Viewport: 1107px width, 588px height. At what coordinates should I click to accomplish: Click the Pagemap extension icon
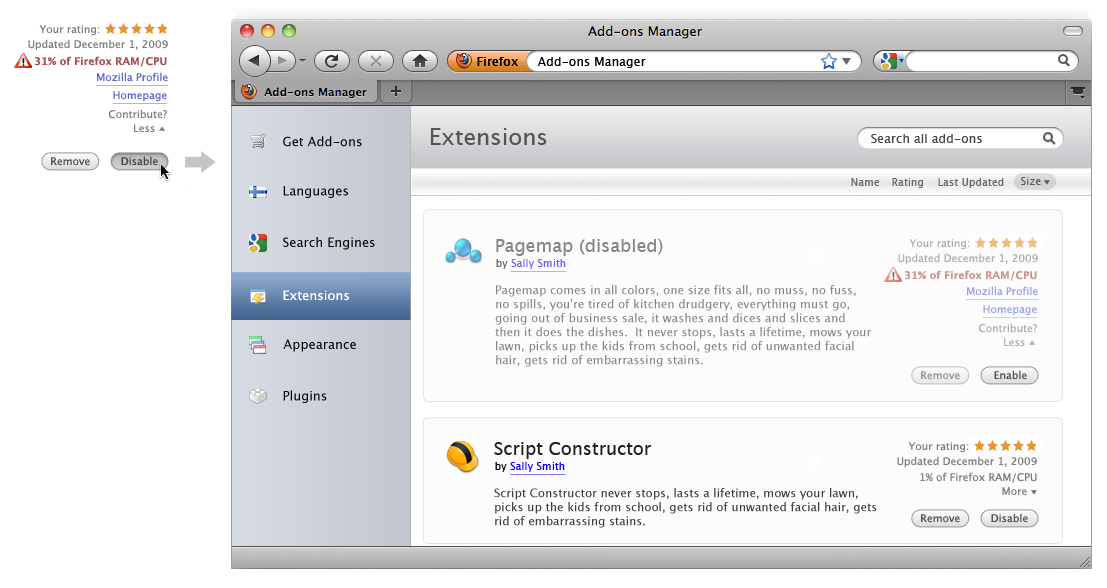[463, 251]
